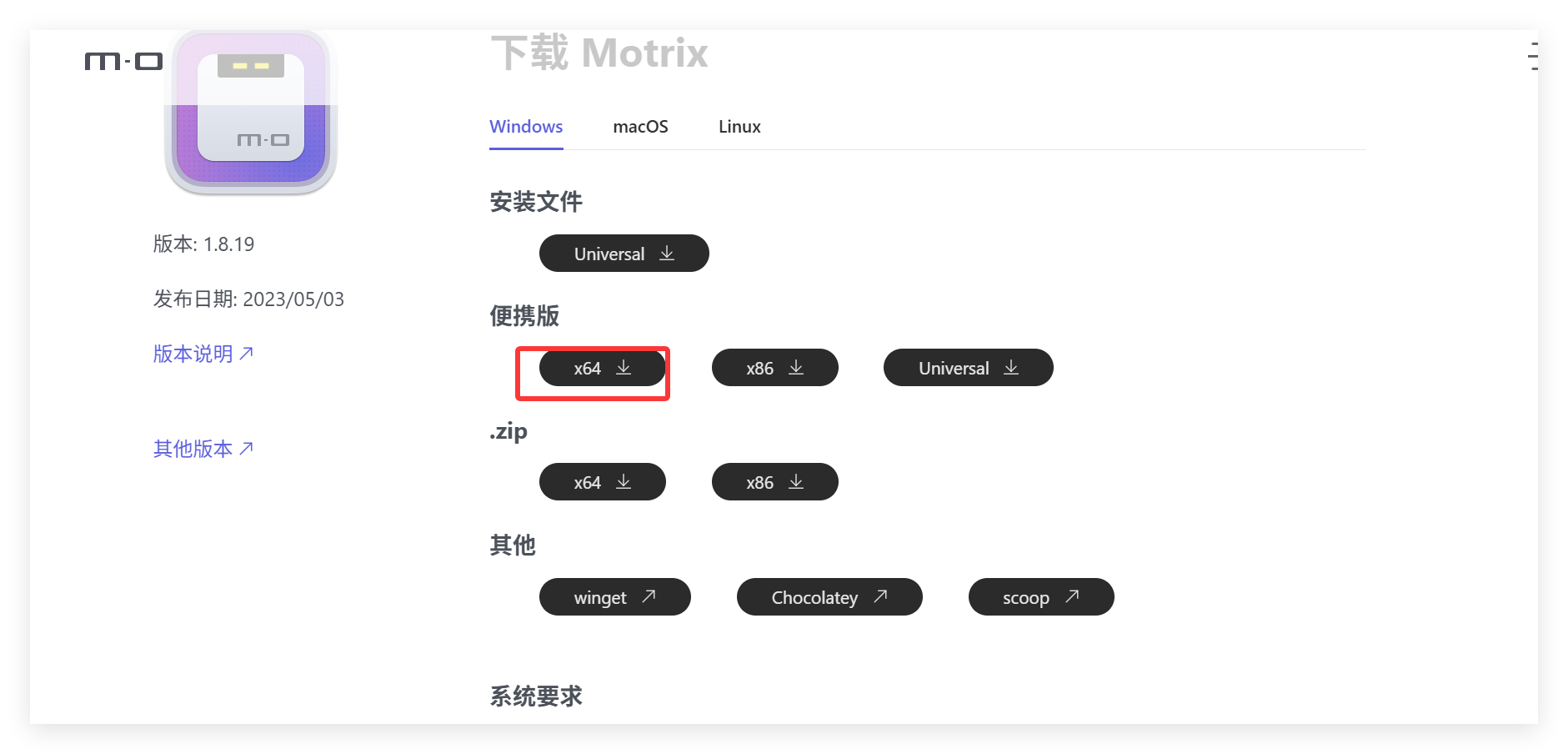
Task: Click the .zip section heading
Action: (508, 431)
